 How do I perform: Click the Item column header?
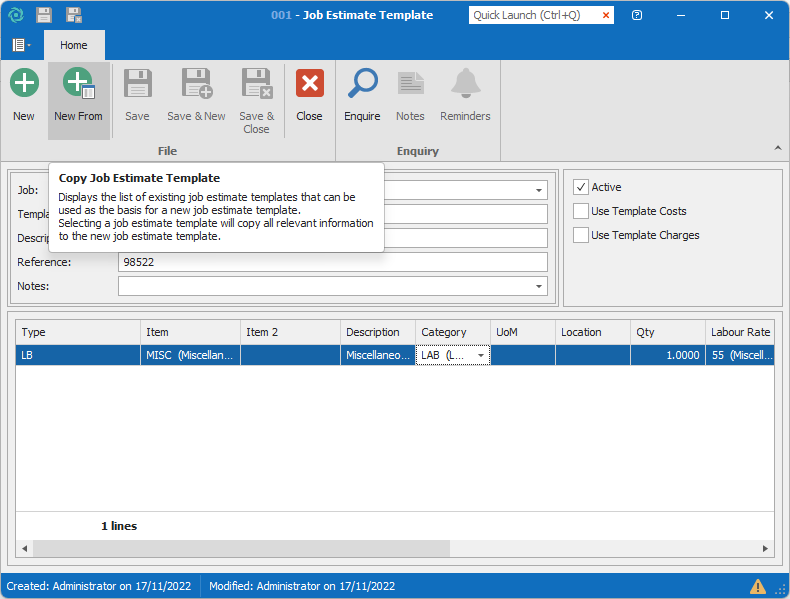click(x=190, y=332)
